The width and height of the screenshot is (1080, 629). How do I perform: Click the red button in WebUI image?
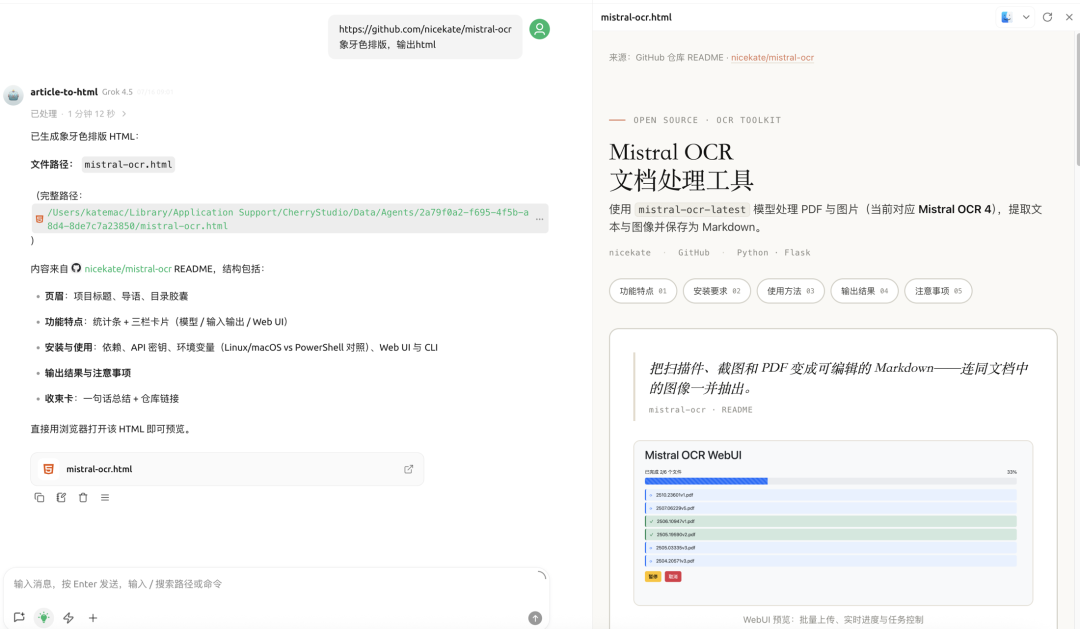(x=673, y=577)
